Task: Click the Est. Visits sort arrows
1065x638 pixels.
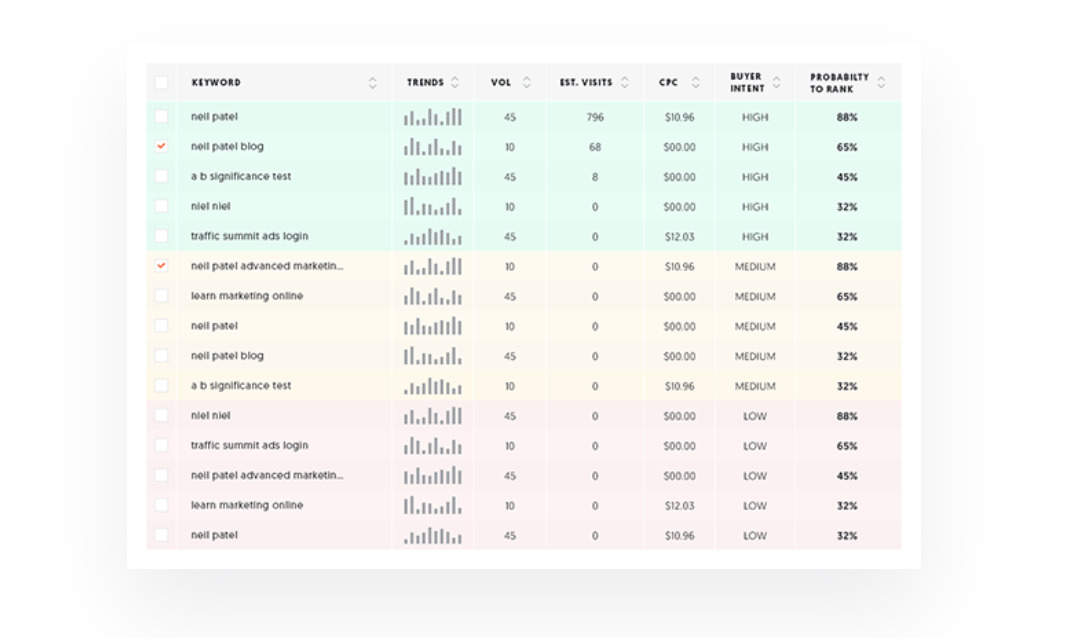Action: [625, 83]
